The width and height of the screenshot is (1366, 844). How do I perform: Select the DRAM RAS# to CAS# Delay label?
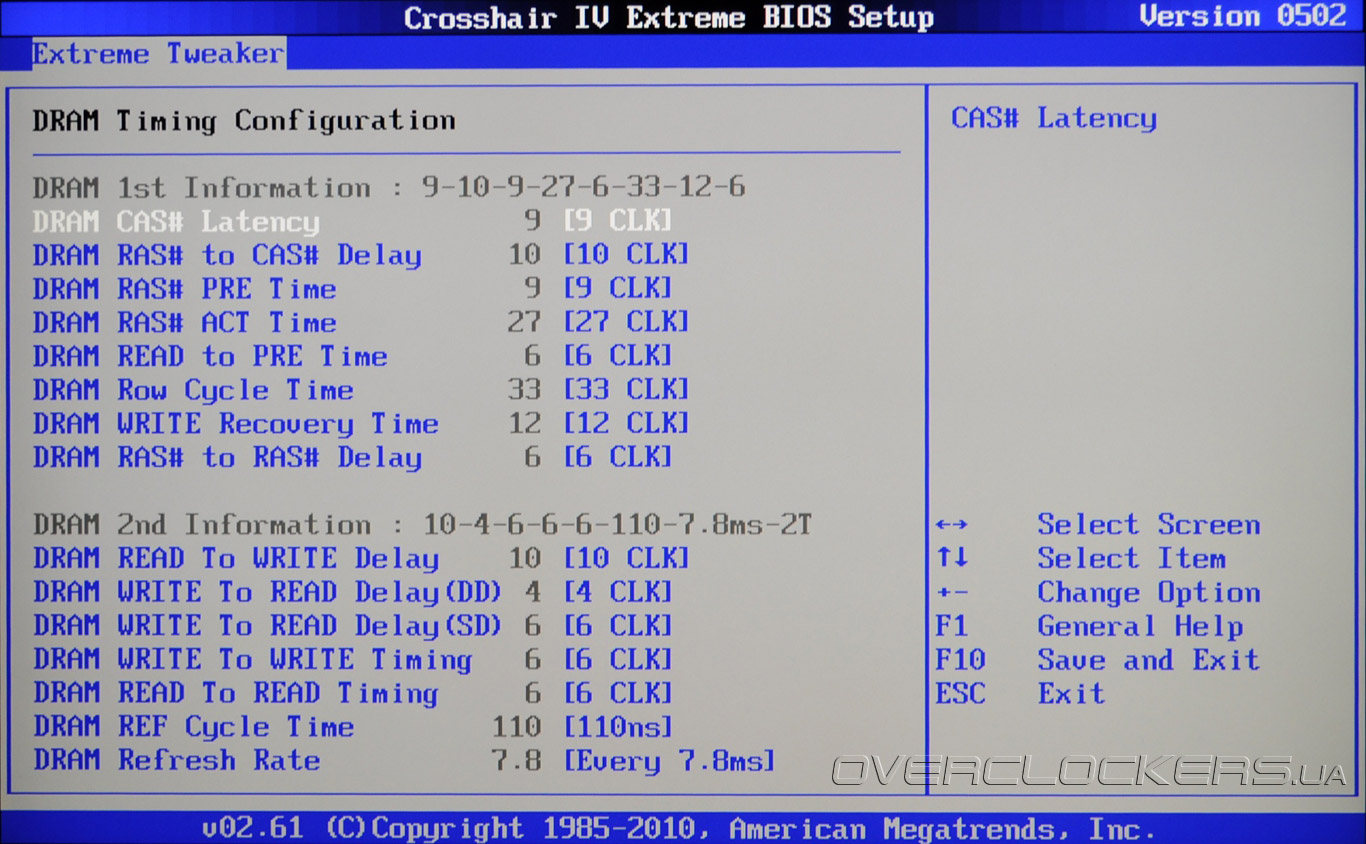click(x=227, y=255)
